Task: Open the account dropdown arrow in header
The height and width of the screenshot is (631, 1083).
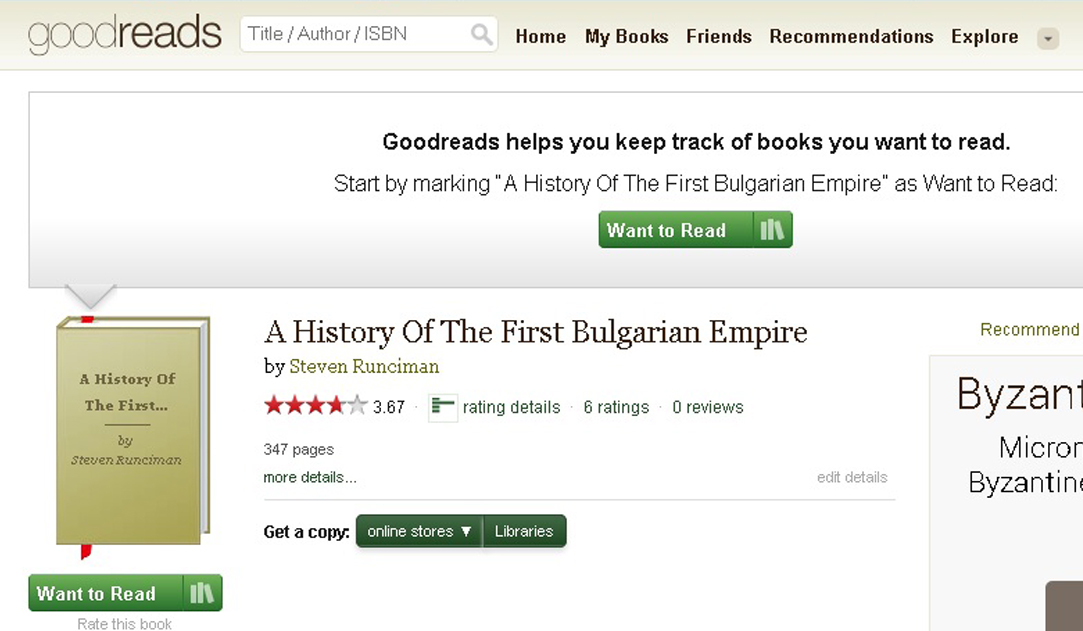Action: [x=1047, y=39]
